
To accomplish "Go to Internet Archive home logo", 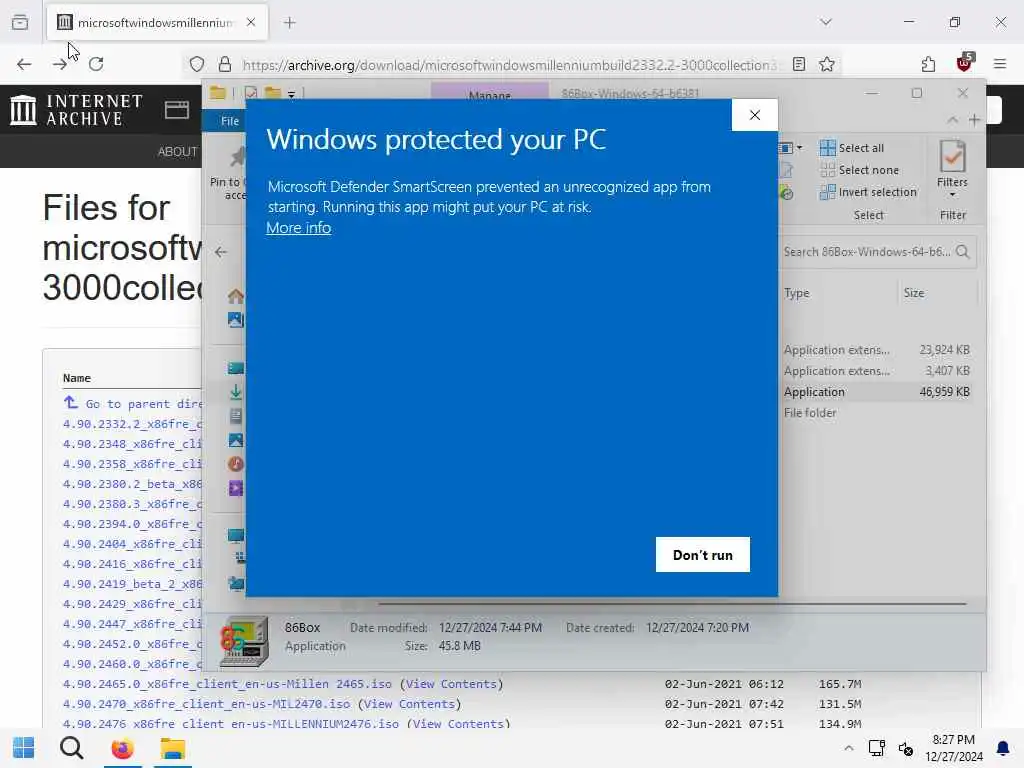I will click(76, 110).
